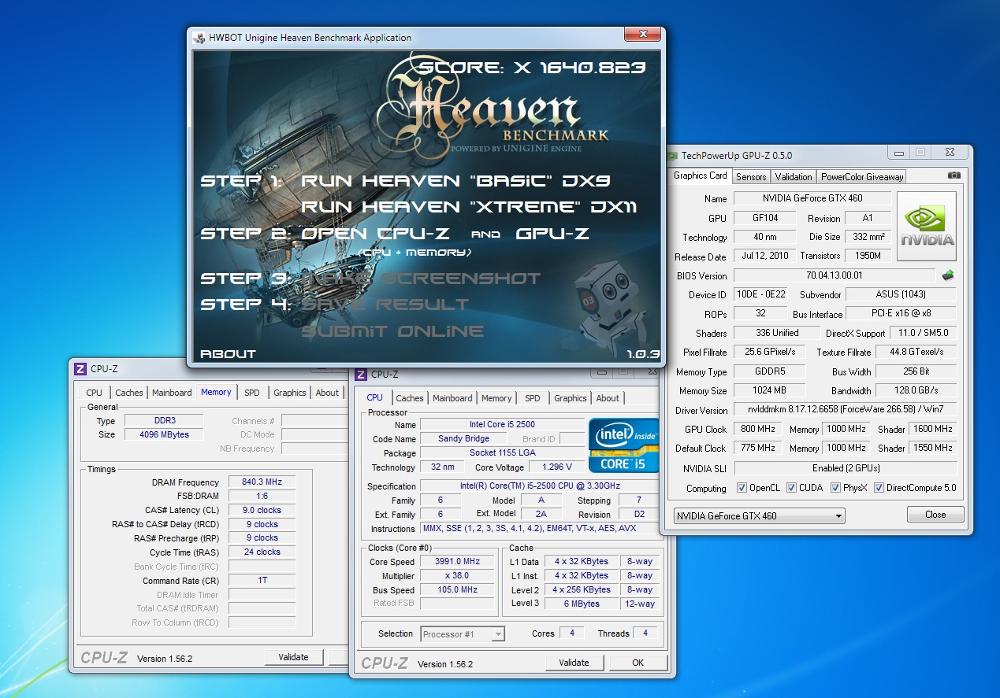
Task: Toggle the CUDA checkbox
Action: (x=791, y=487)
